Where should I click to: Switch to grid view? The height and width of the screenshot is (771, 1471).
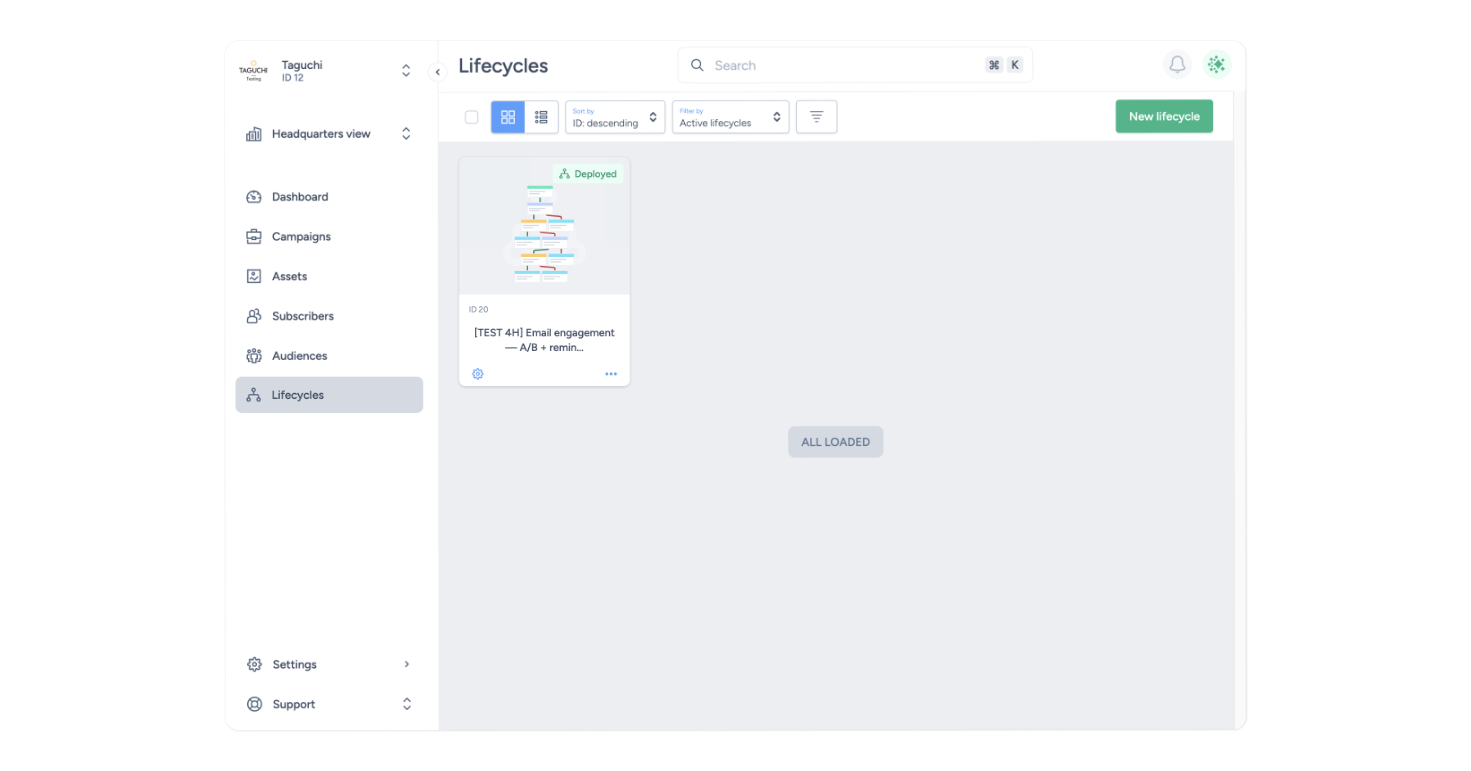pos(508,117)
